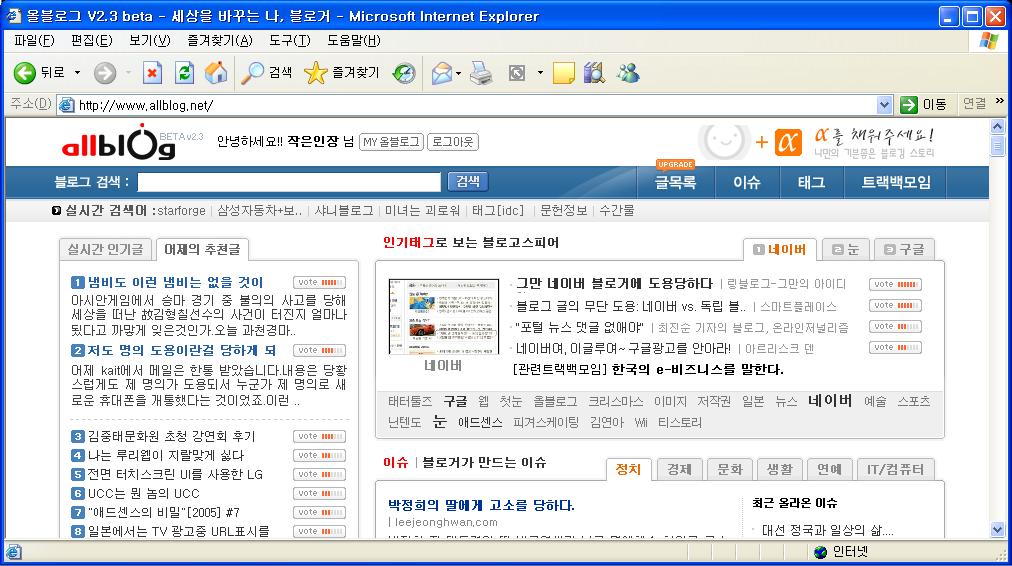The image size is (1012, 566).
Task: Click the 네이버 screenshot thumbnail
Action: [443, 316]
